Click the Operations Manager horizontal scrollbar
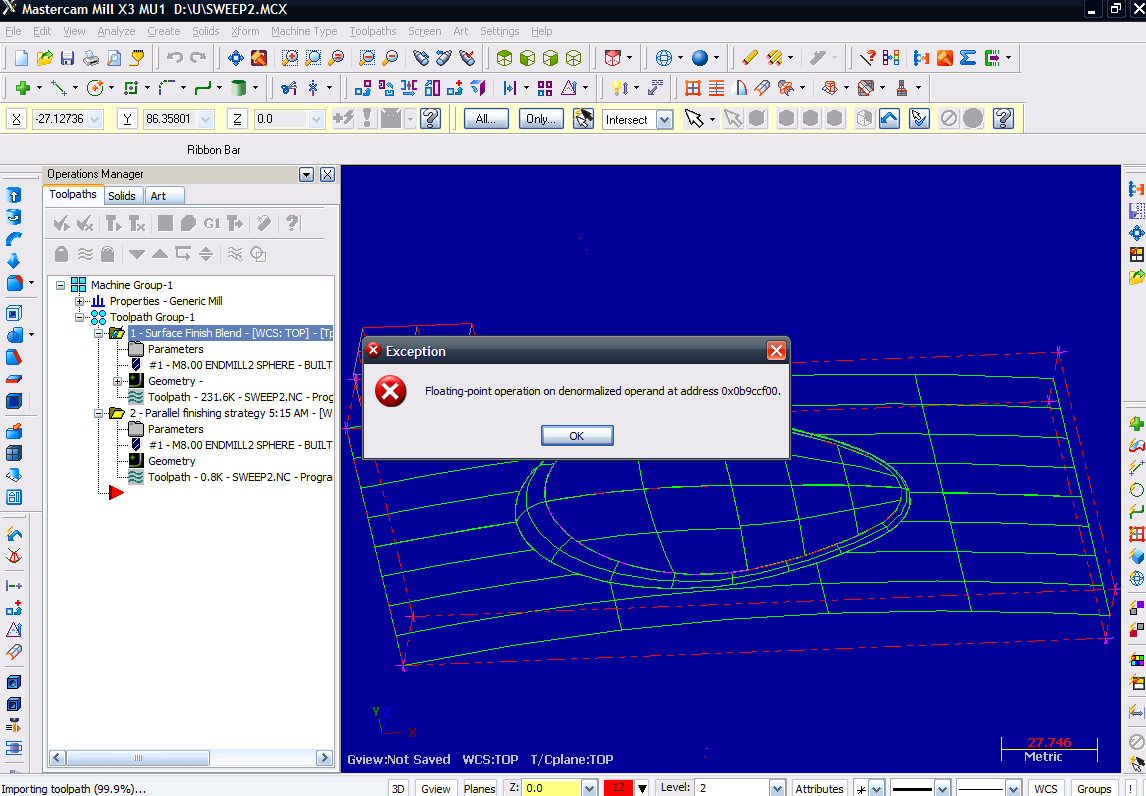This screenshot has height=796, width=1146. pyautogui.click(x=191, y=758)
